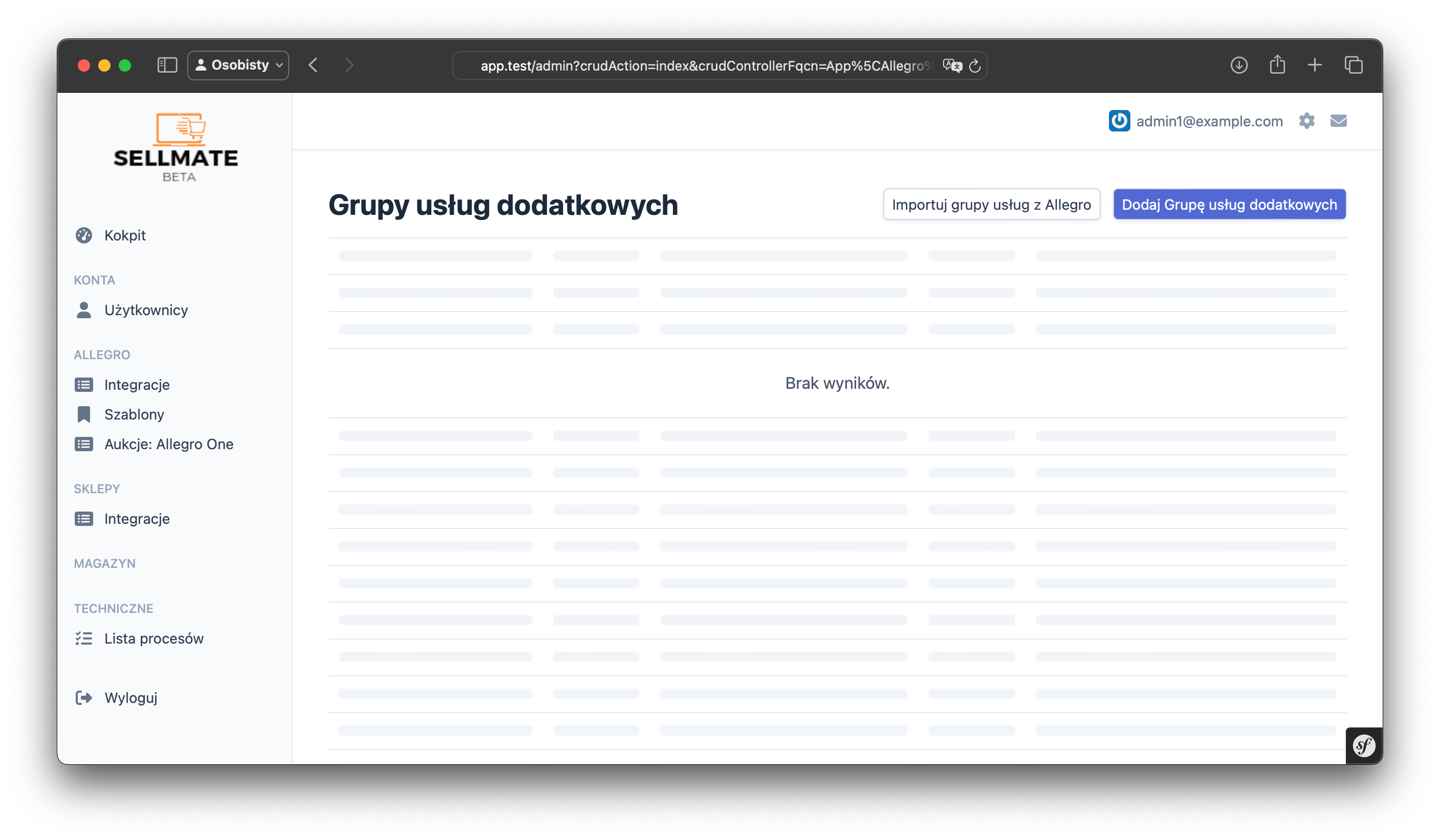The height and width of the screenshot is (840, 1440).
Task: Click the Safari share icon
Action: point(1277,64)
